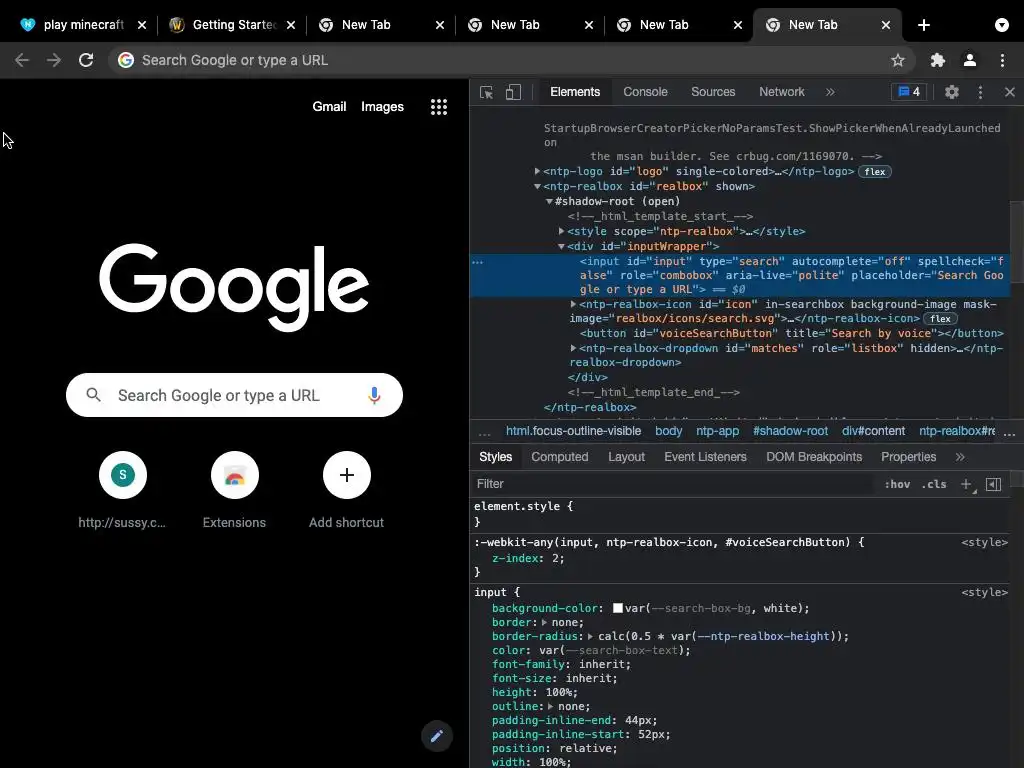Screen dimensions: 1024x768
Task: Open the Network panel
Action: point(781,92)
